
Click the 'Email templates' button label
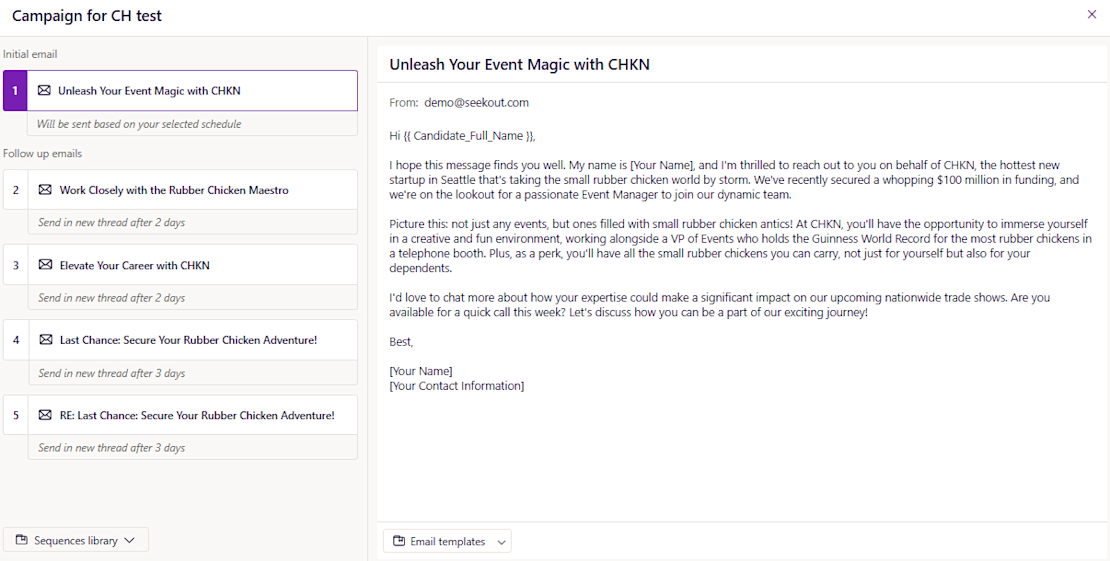[x=447, y=542]
